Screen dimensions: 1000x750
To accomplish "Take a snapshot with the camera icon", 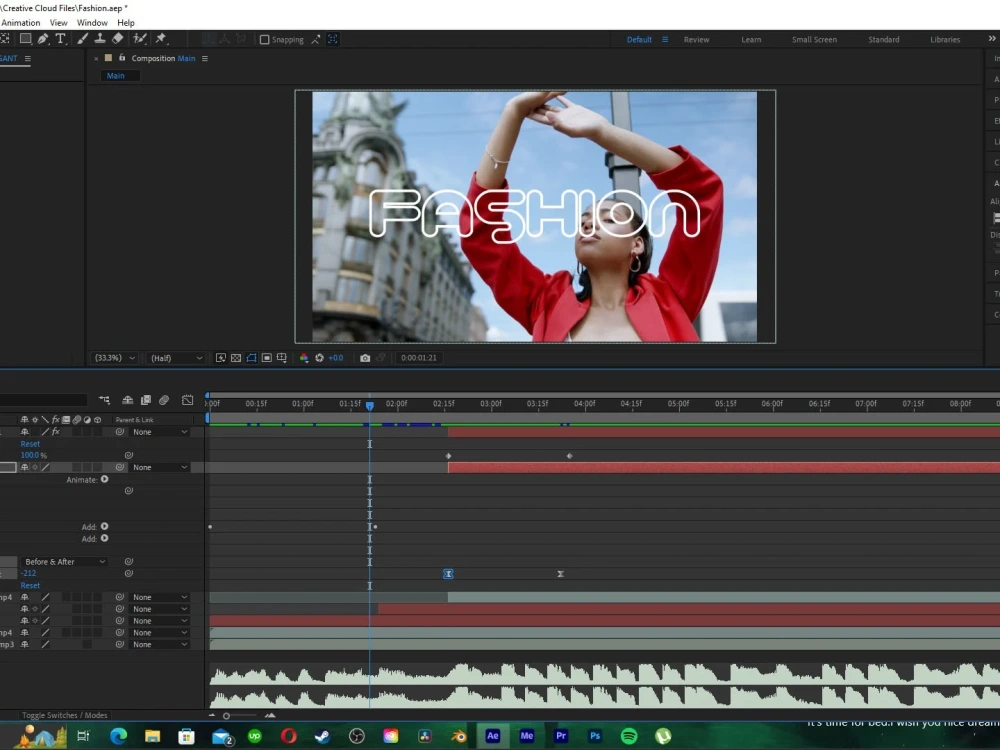I will coord(365,358).
